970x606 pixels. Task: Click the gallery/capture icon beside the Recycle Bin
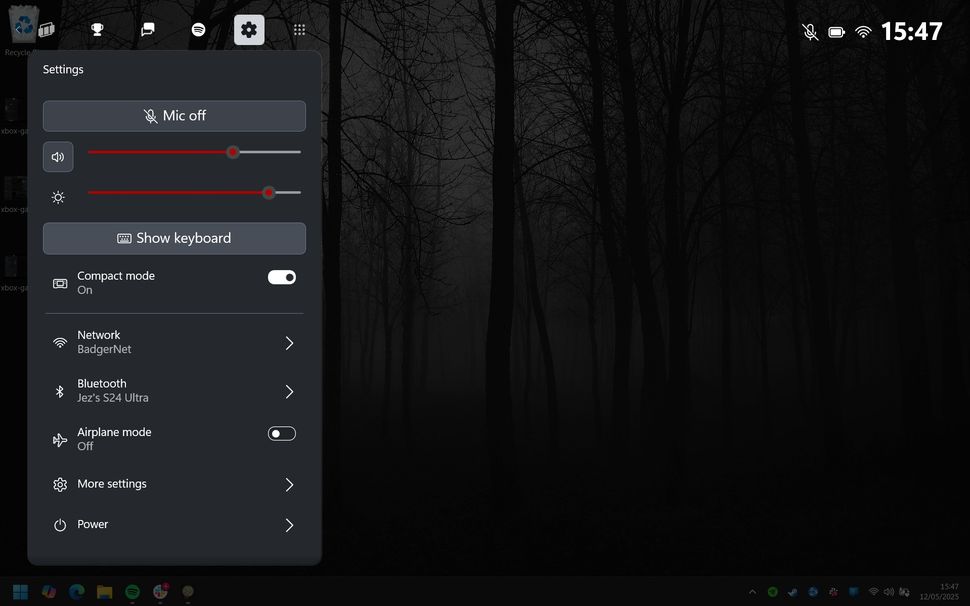coord(49,27)
